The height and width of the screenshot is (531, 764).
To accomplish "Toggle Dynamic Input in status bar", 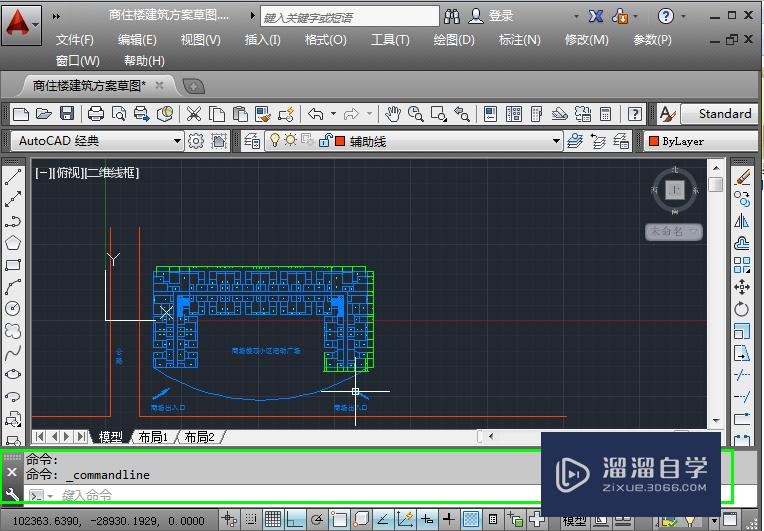I will point(427,519).
